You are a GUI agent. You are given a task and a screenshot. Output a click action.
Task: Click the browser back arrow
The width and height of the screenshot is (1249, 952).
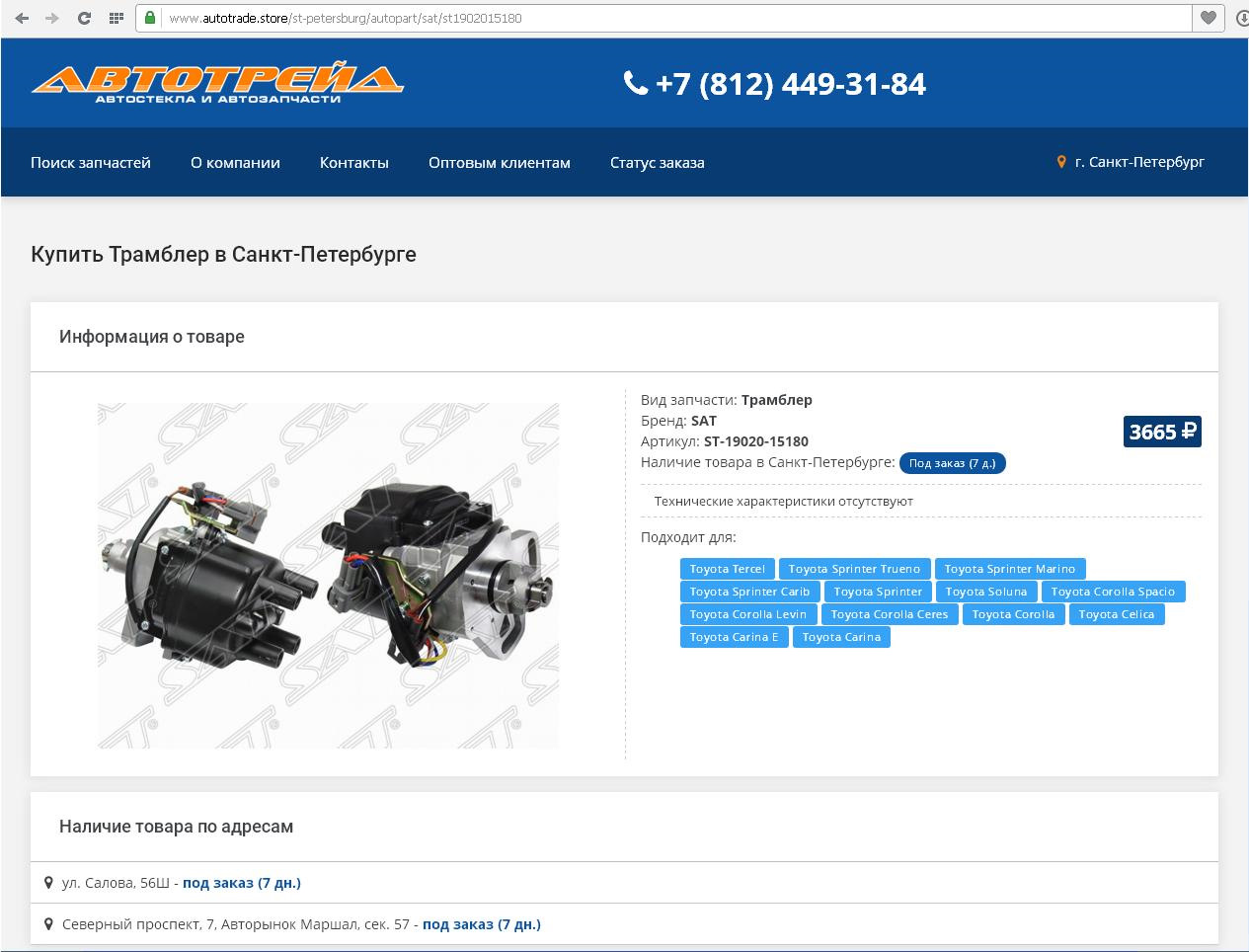[x=22, y=18]
